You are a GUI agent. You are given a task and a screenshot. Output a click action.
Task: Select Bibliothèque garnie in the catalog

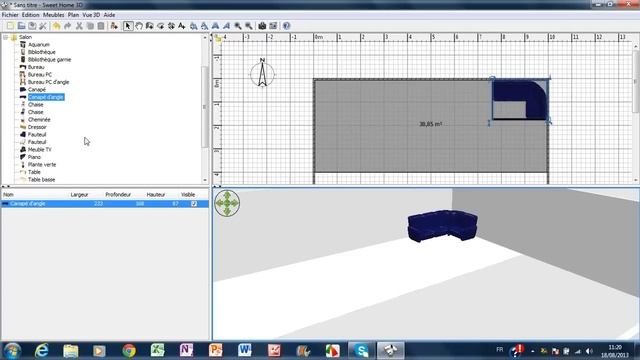(x=49, y=60)
